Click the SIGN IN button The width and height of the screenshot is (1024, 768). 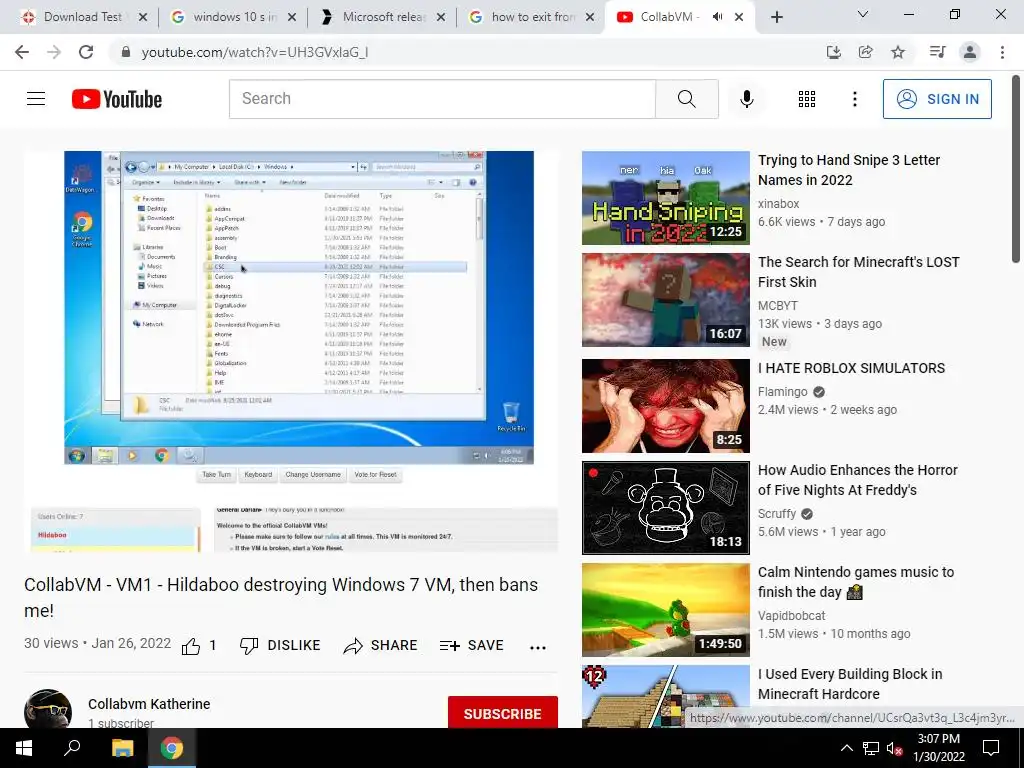[937, 99]
